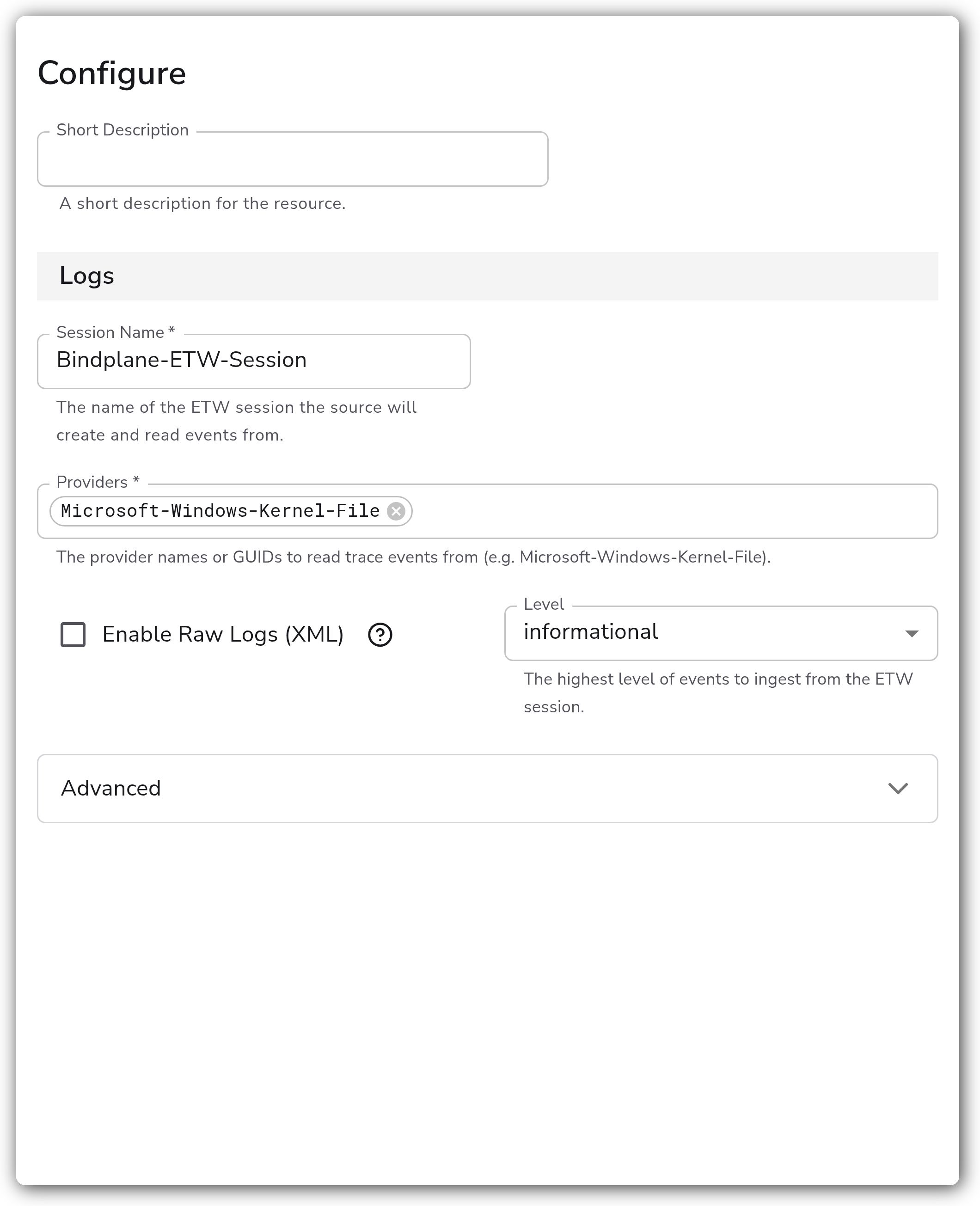This screenshot has height=1206, width=980.
Task: Enable the Raw Logs (XML) checkbox
Action: click(73, 634)
